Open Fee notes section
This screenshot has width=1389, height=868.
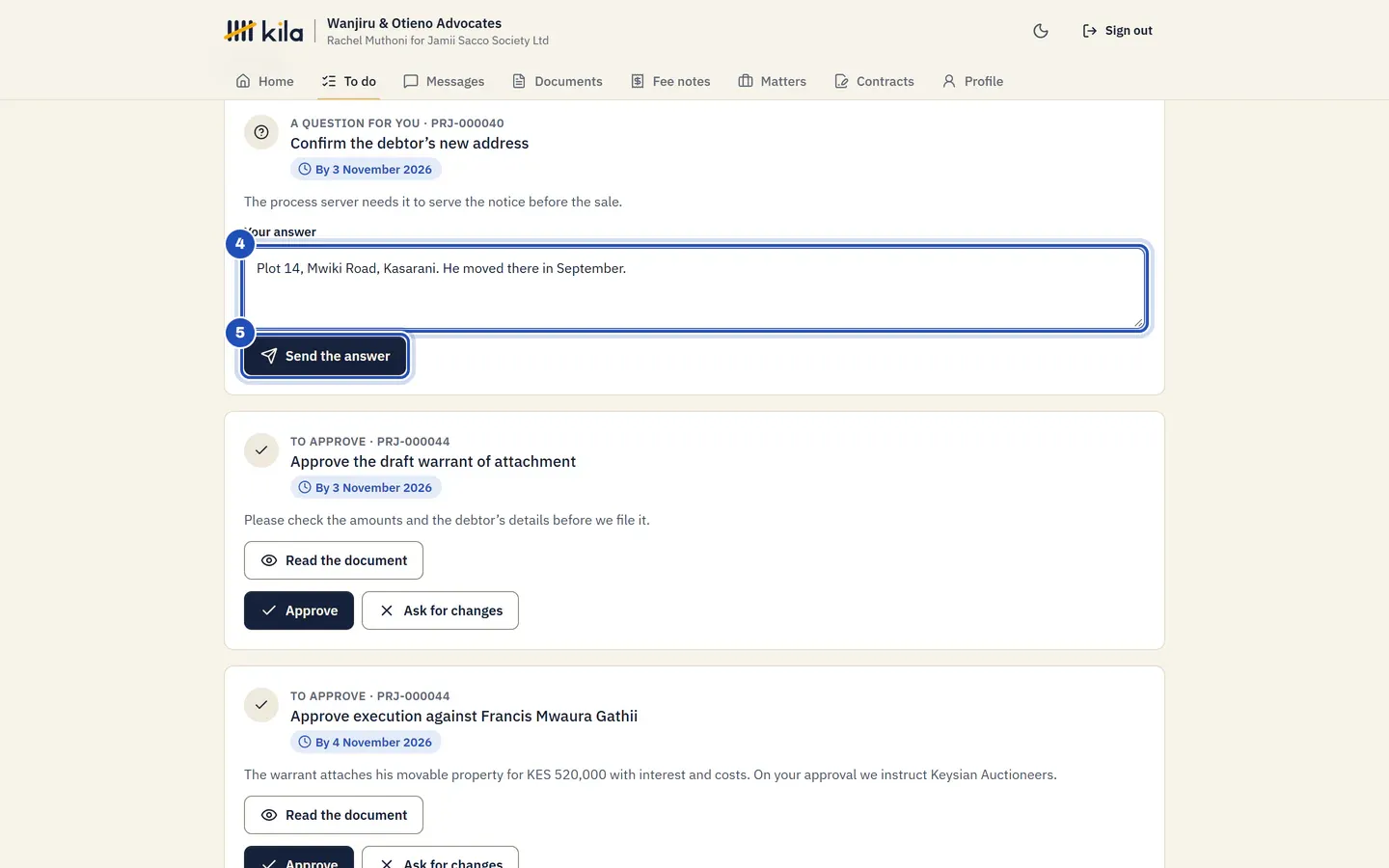coord(670,81)
